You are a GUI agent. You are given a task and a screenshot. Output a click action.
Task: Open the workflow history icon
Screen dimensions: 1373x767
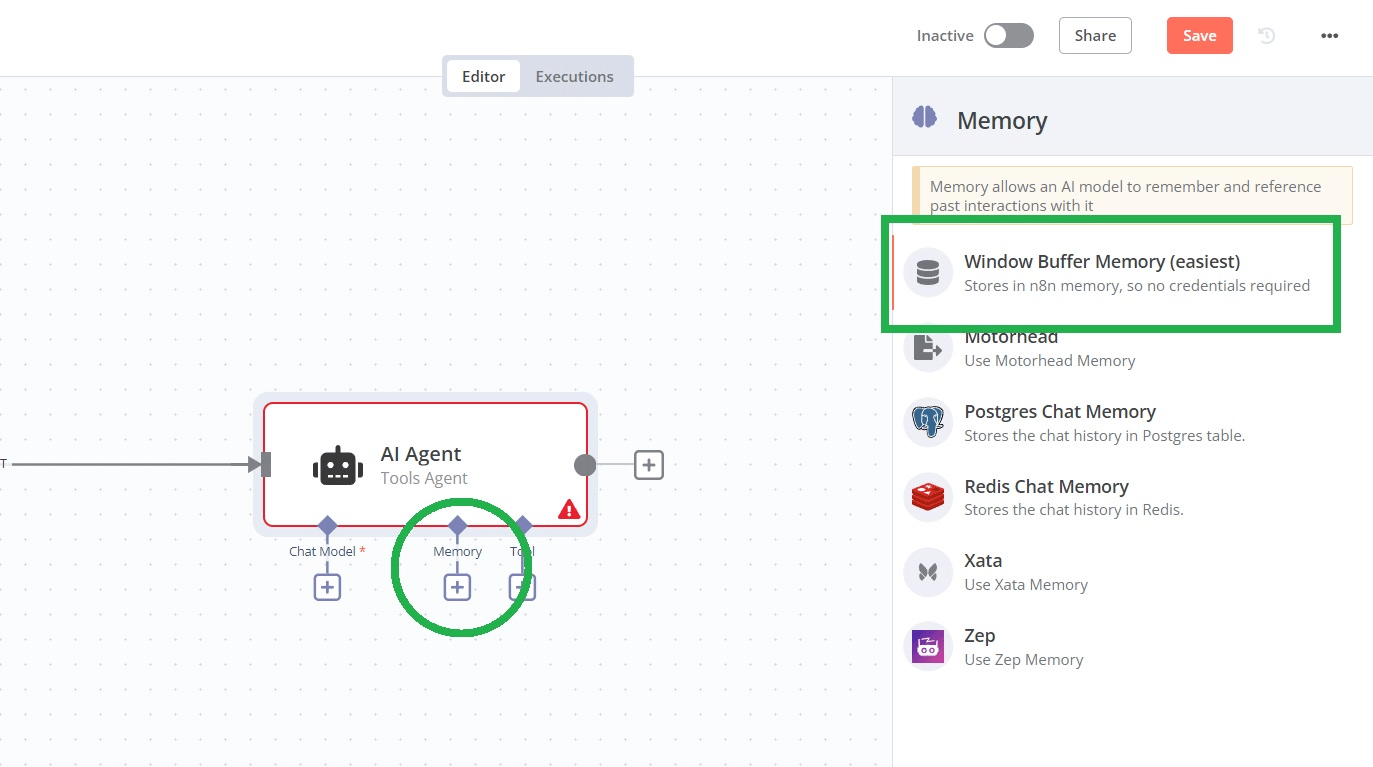click(1266, 36)
